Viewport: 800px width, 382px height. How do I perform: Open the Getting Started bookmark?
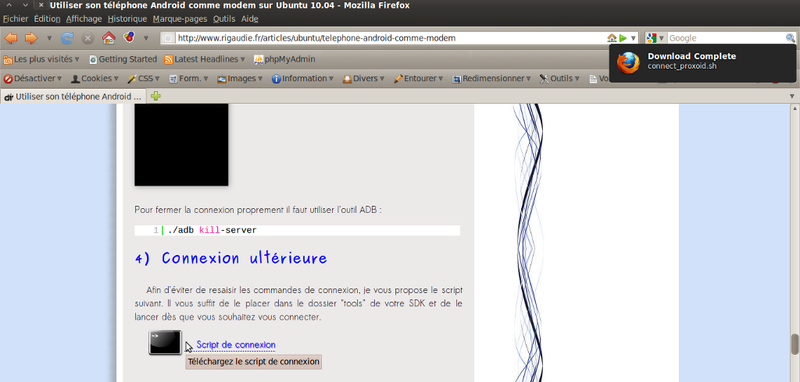click(123, 59)
